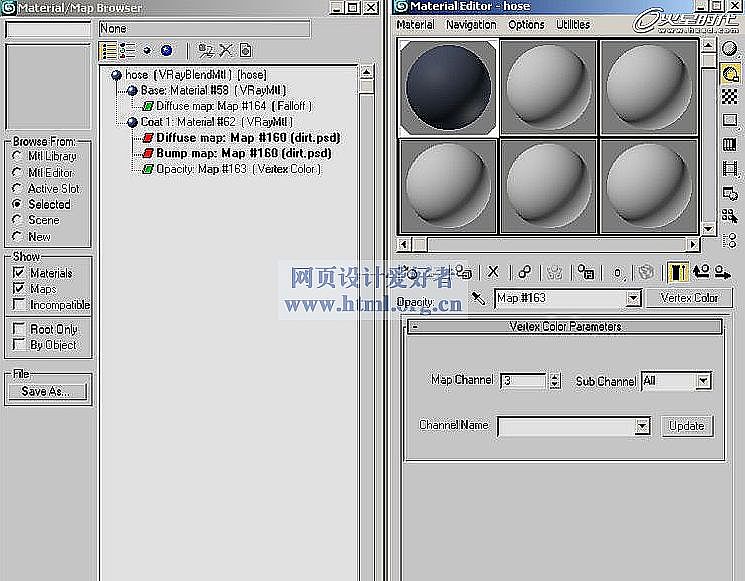Click sample slots horizontal scroll right arrow
This screenshot has height=581, width=745.
[x=693, y=245]
